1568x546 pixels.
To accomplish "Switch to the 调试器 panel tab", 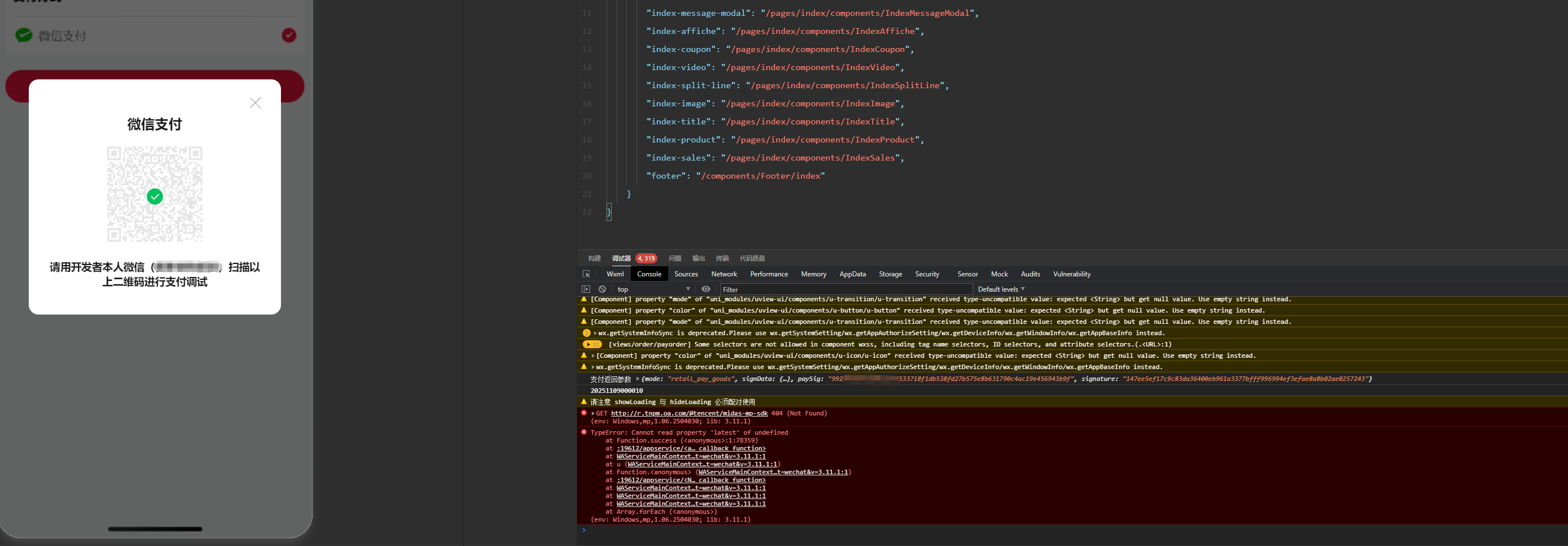I will tap(621, 258).
